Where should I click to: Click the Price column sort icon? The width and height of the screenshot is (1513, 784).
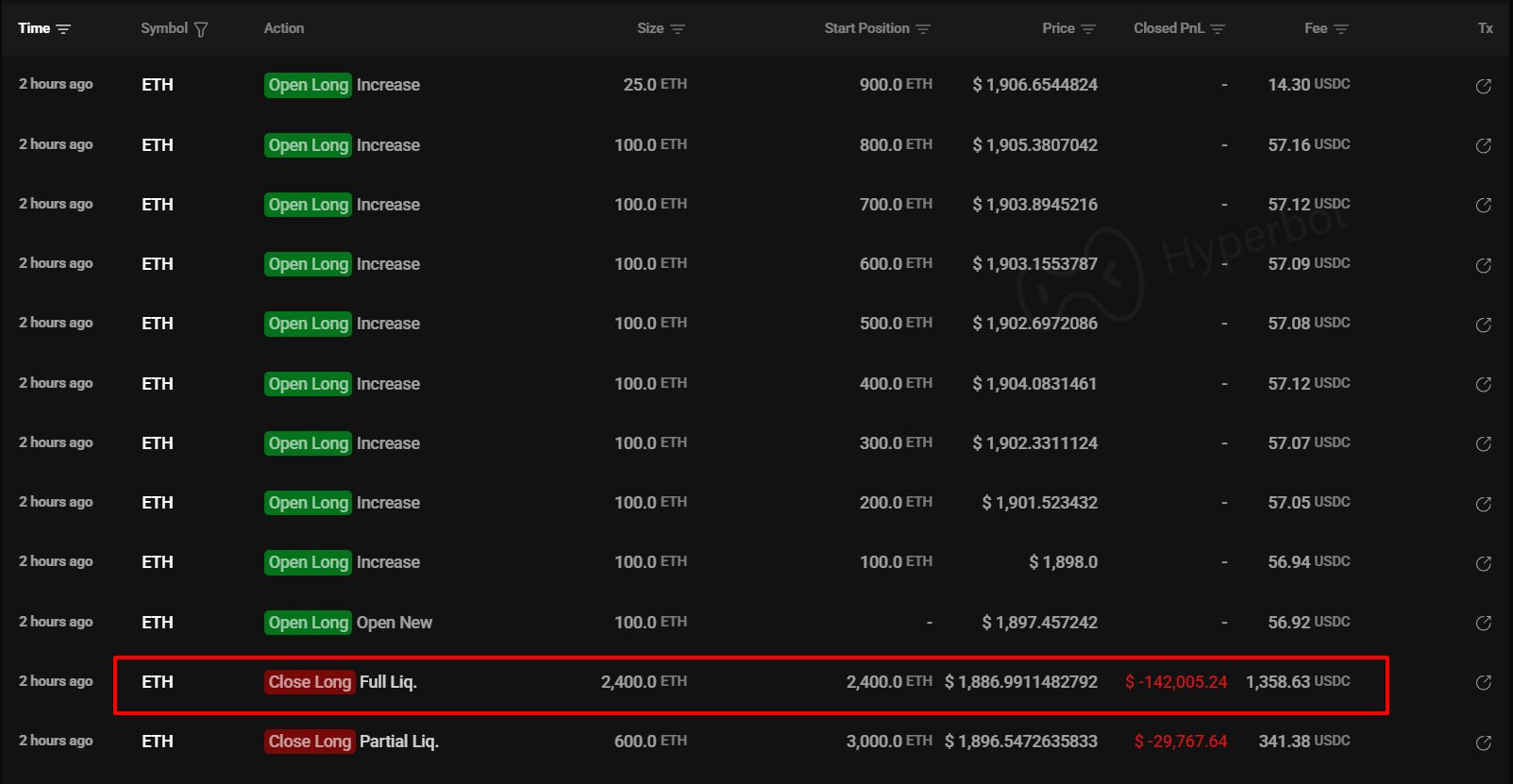[x=1088, y=29]
